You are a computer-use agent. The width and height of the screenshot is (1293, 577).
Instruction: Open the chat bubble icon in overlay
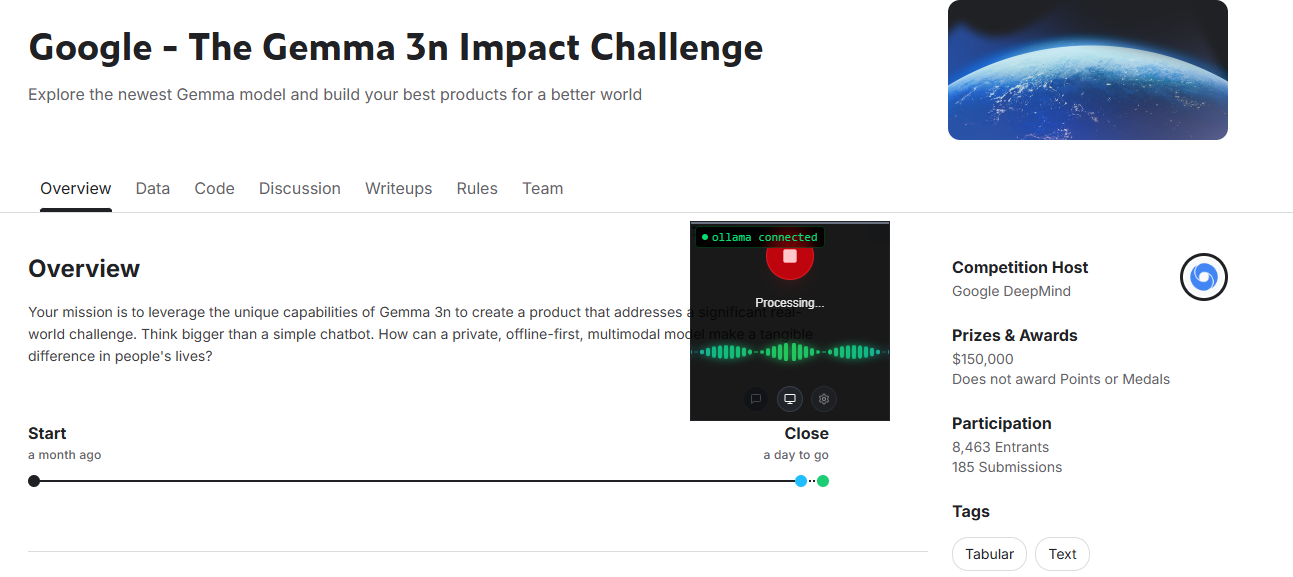(x=756, y=399)
